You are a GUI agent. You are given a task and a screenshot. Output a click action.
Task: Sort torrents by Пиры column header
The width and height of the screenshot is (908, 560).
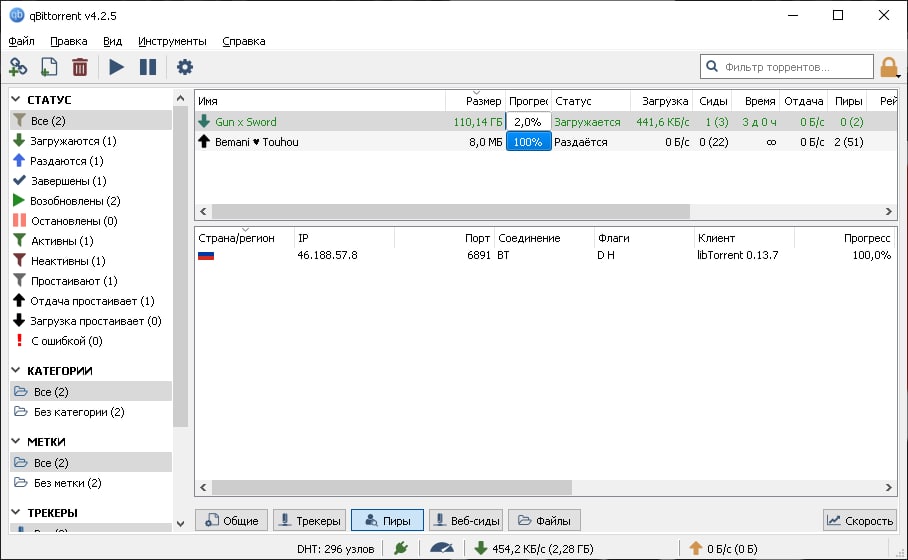(848, 101)
